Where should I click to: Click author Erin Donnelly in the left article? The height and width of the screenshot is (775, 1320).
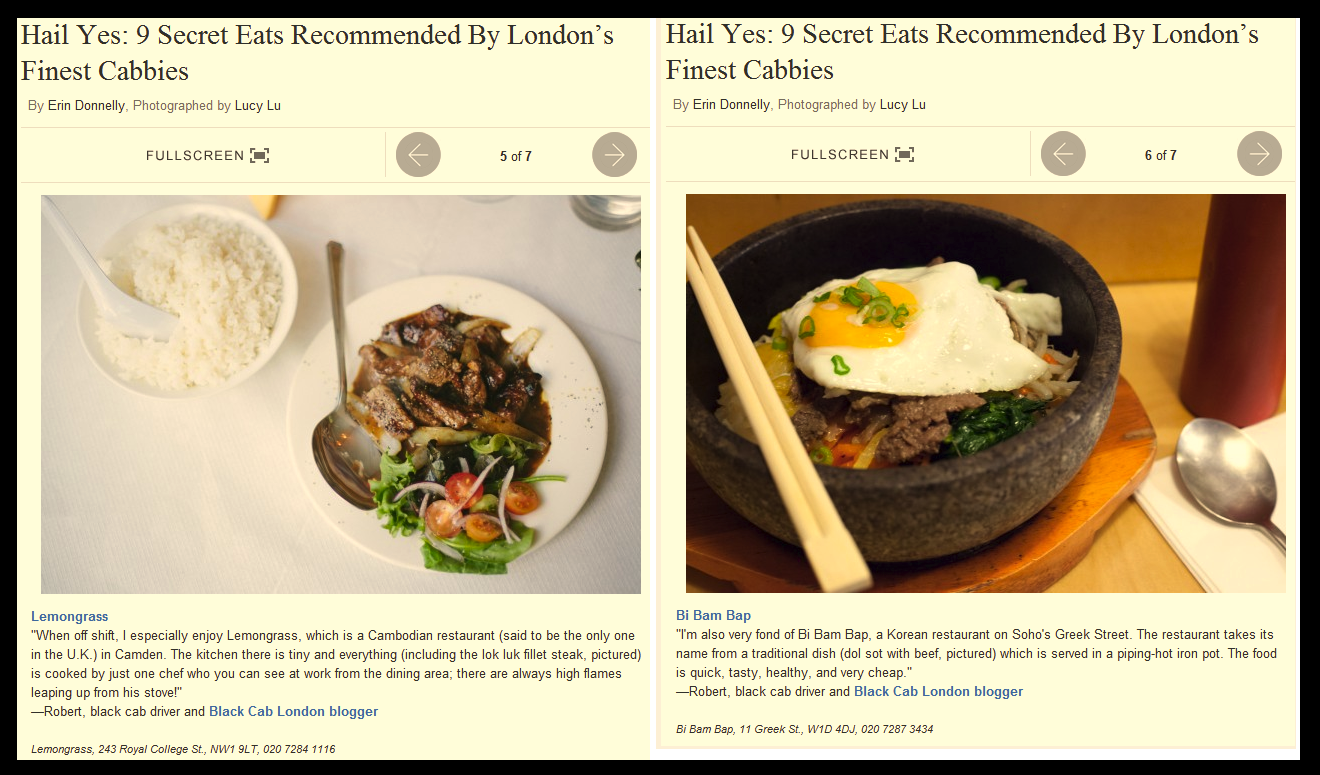tap(87, 106)
